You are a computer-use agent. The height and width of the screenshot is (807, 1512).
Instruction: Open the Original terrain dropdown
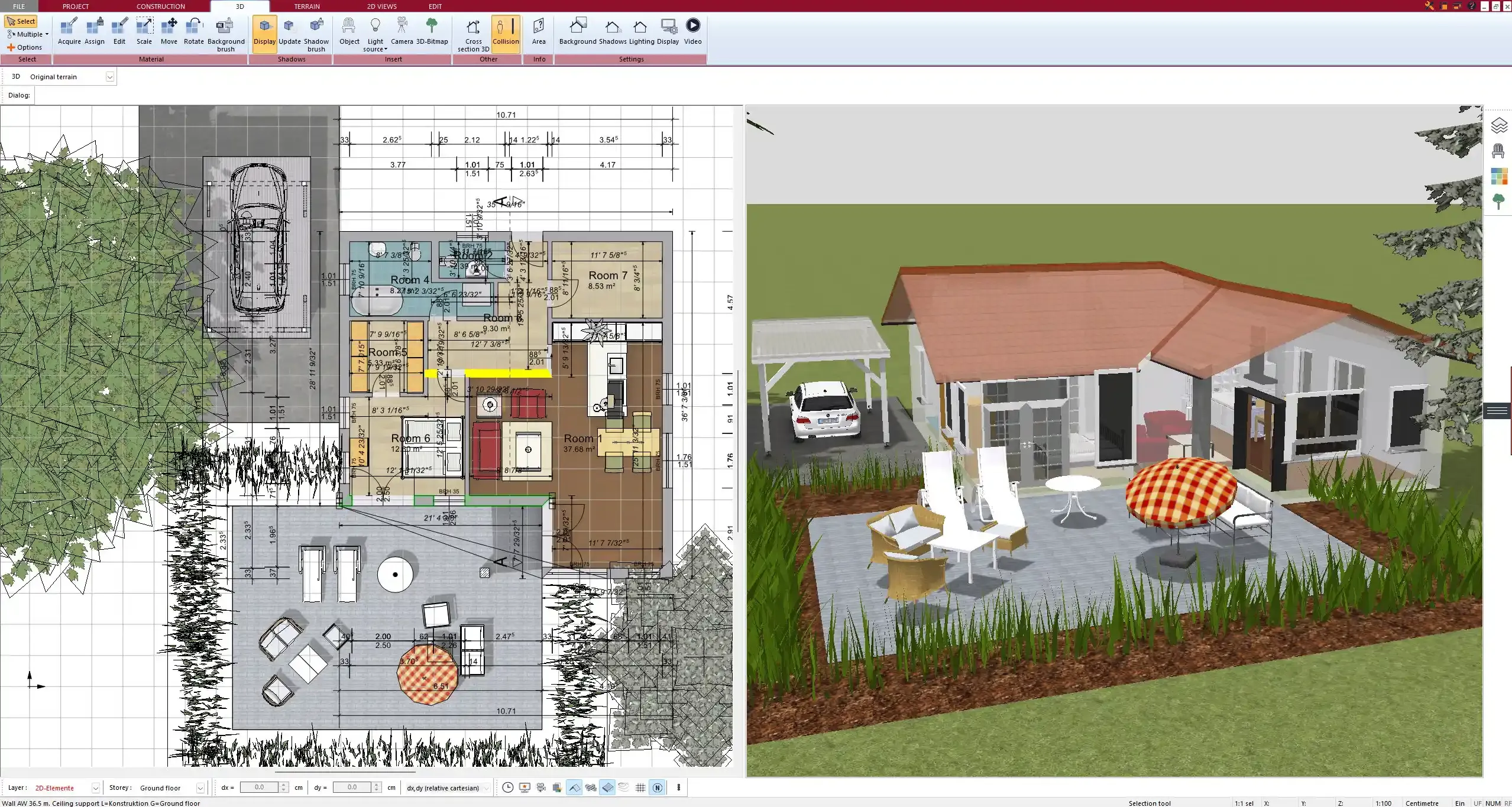point(110,76)
